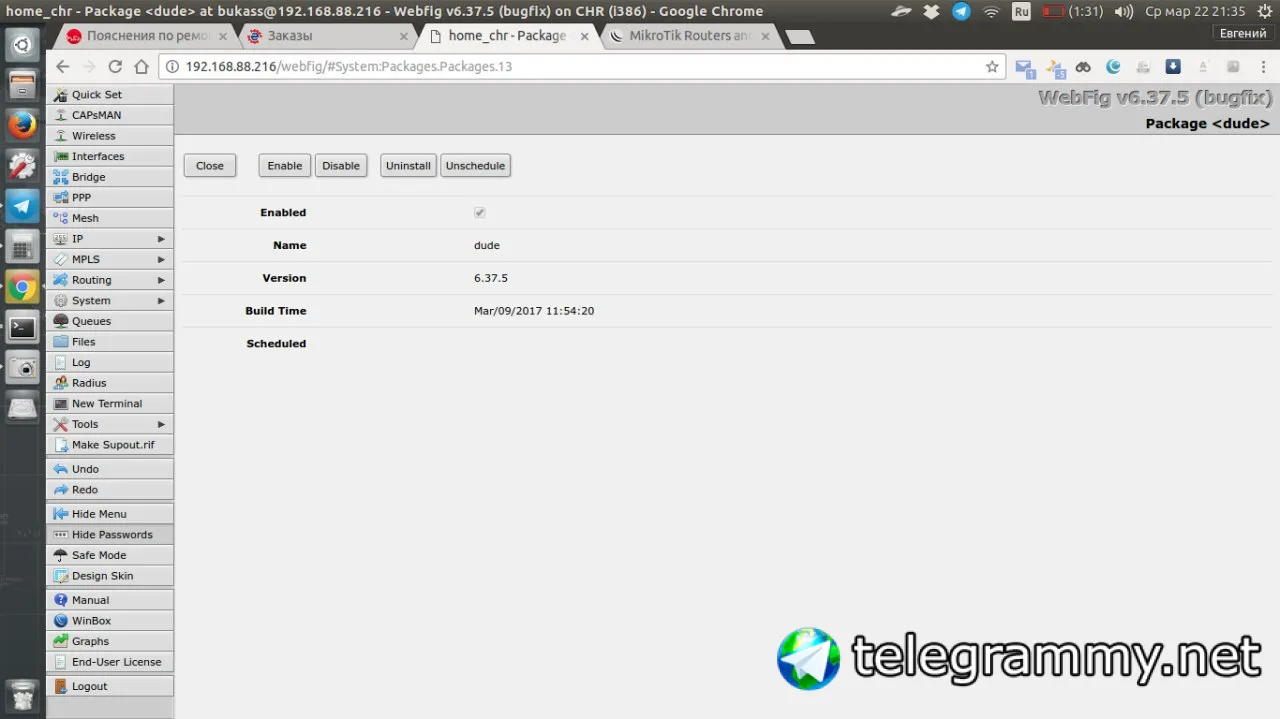Click the Log icon in the sidebar

pos(61,362)
